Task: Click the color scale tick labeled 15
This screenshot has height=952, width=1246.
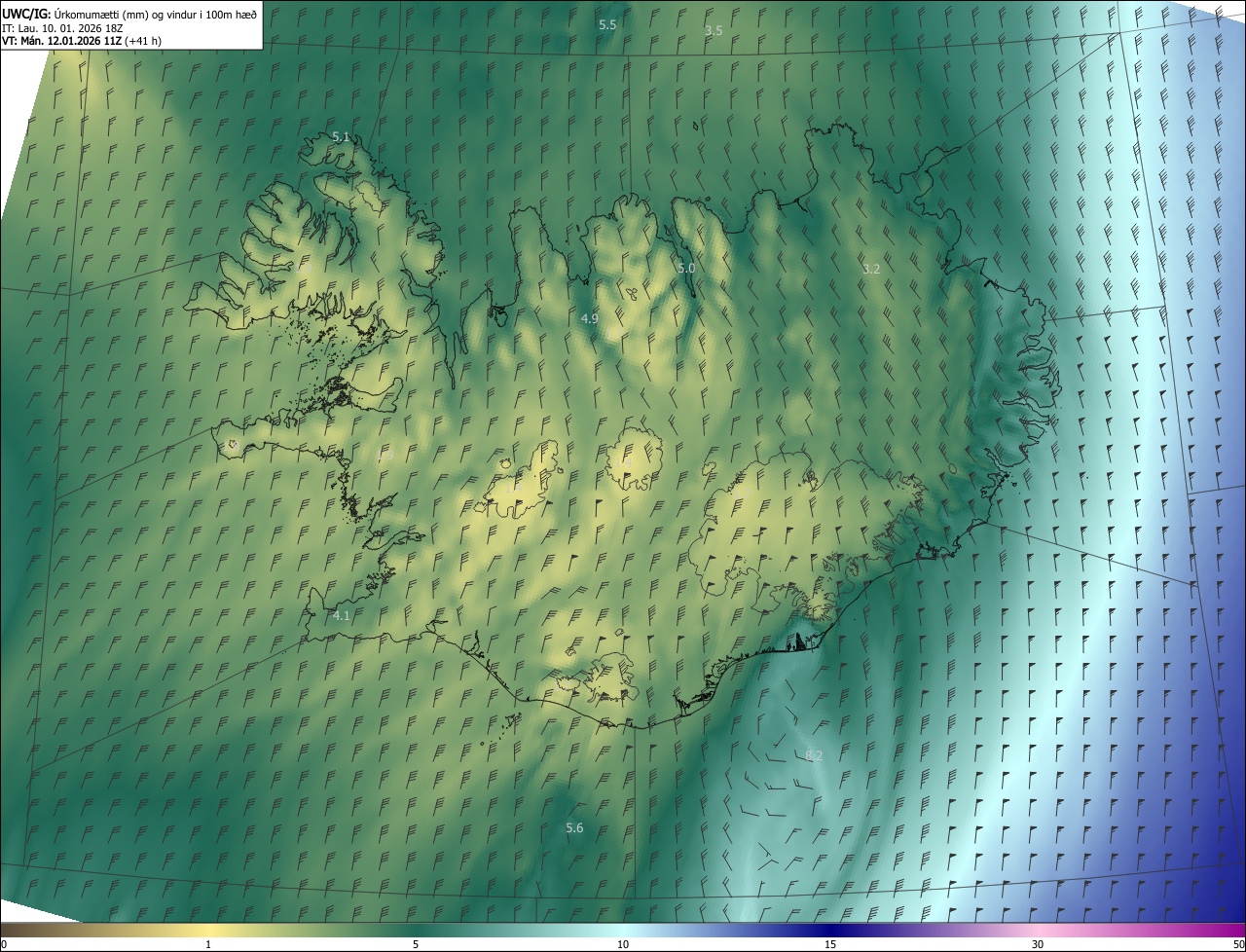Action: click(x=830, y=944)
